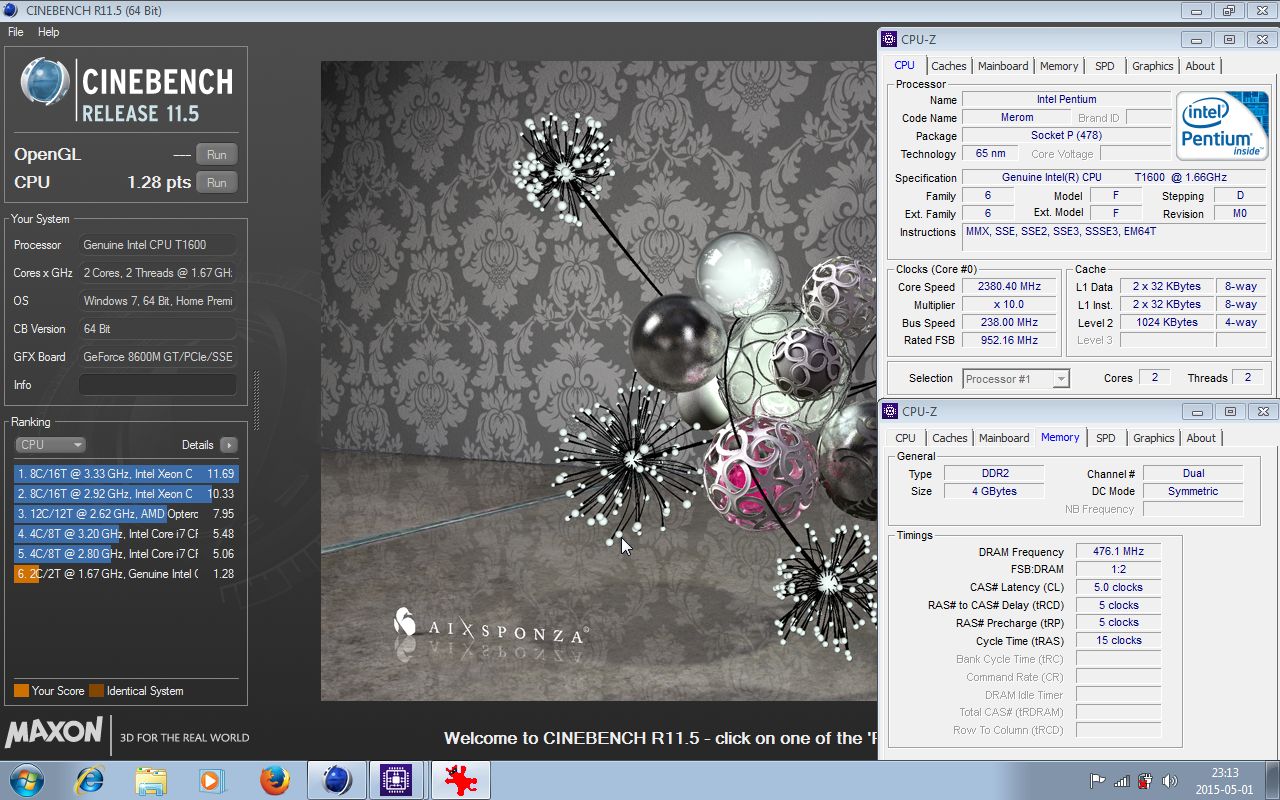Switch to About tab in top CPU-Z window
The height and width of the screenshot is (800, 1280).
pos(1200,66)
